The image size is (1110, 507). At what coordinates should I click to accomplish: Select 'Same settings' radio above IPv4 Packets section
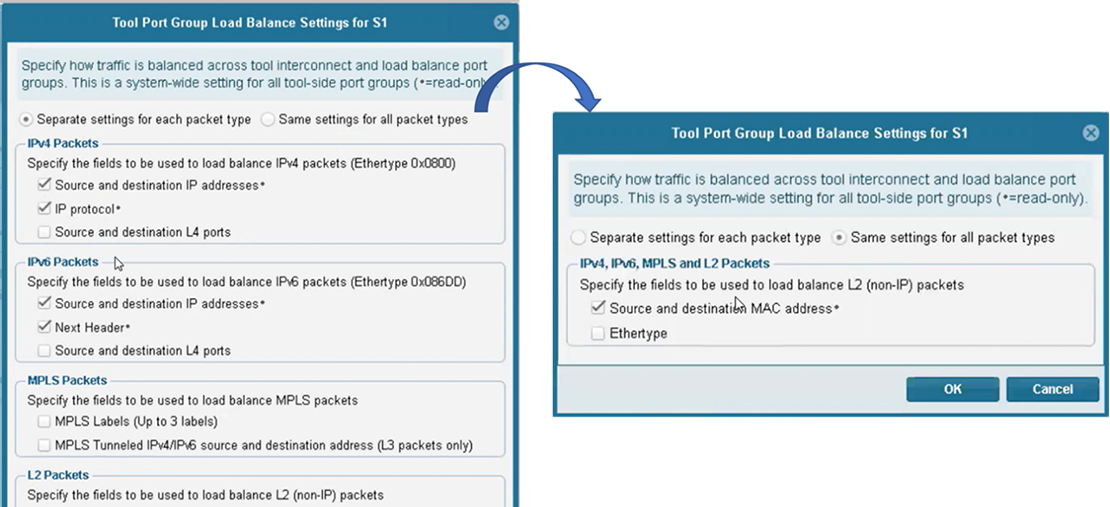pos(268,119)
